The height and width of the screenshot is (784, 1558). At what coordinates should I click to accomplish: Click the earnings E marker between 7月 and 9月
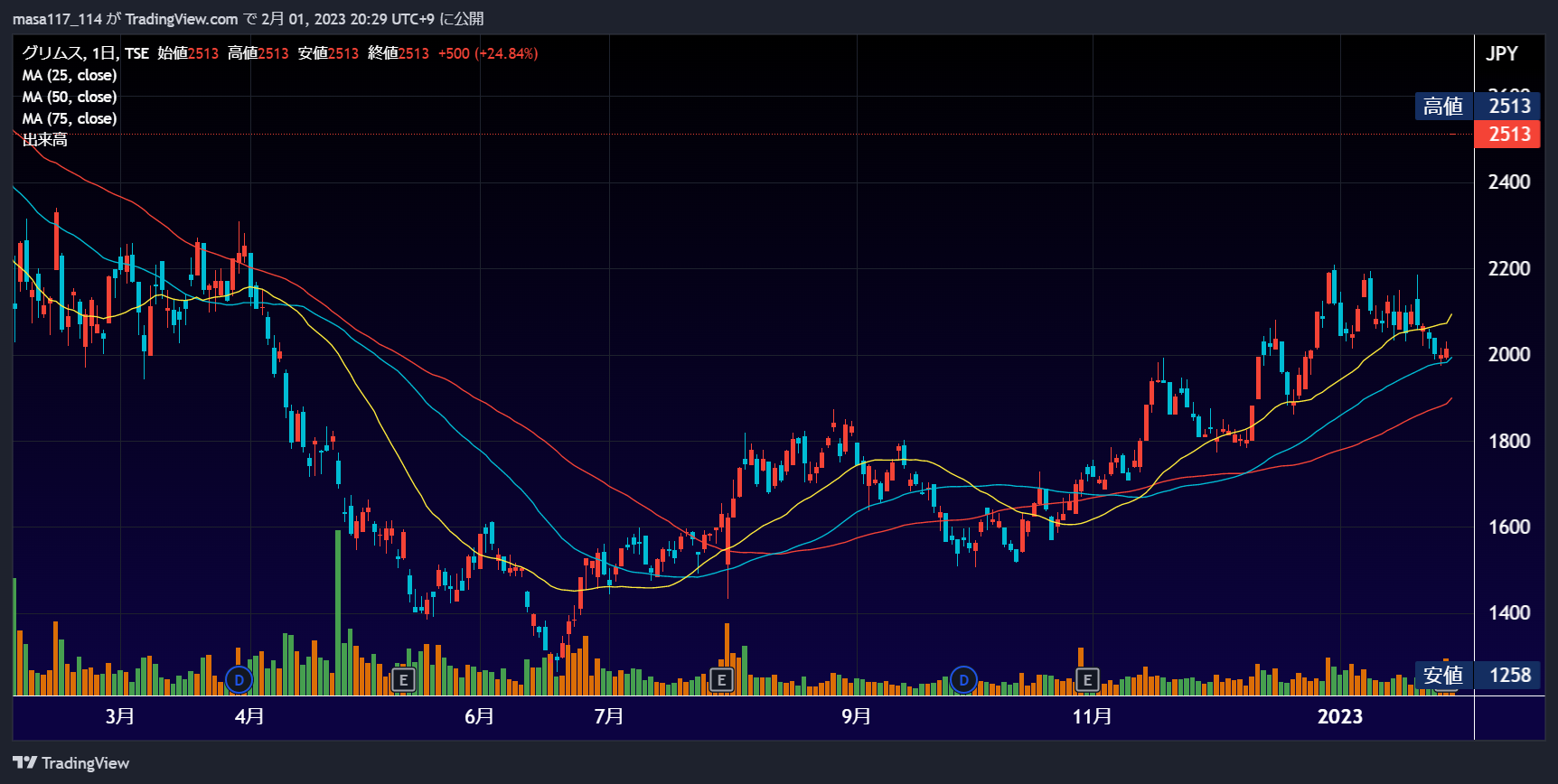(721, 679)
